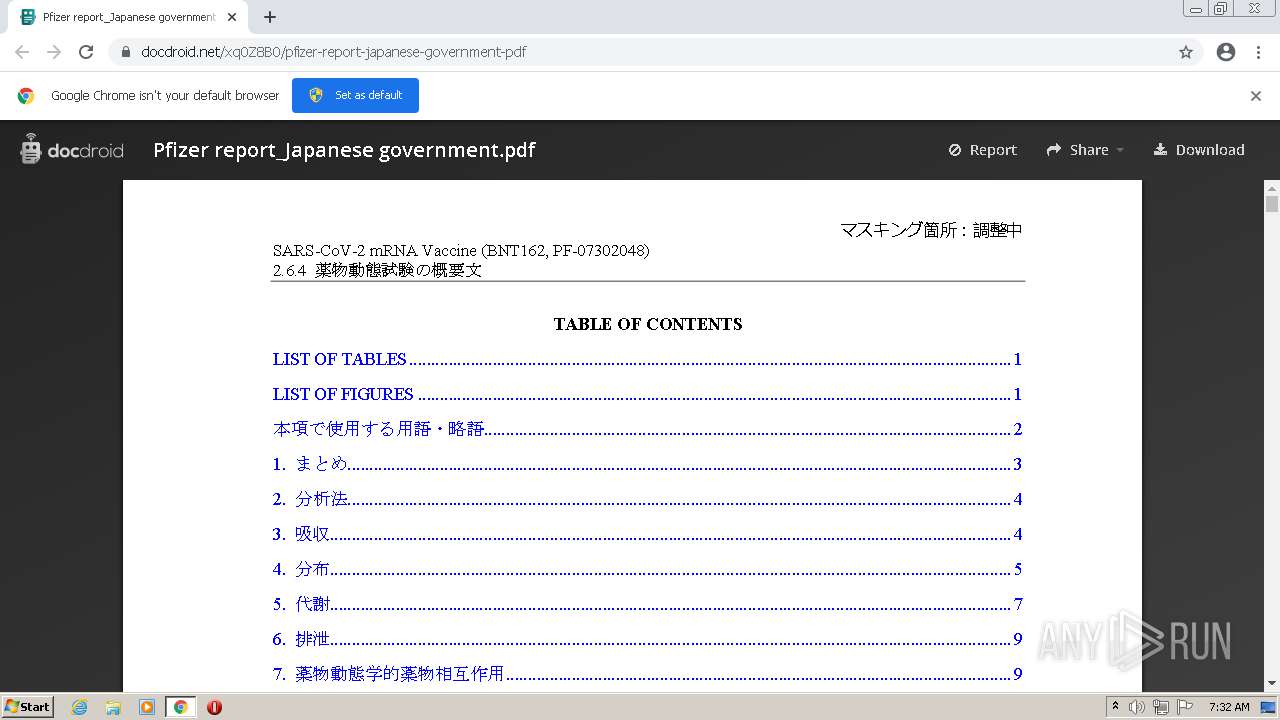1280x720 pixels.
Task: Switch to Chrome taskbar icon
Action: click(x=181, y=707)
